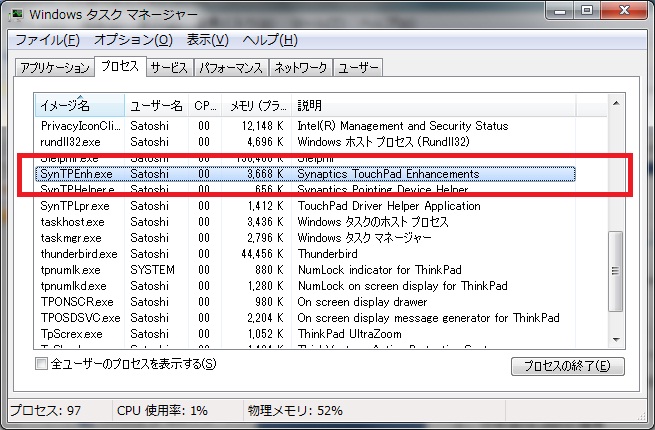Click Synaptics TouchPad Enhancements description
Viewport: 655px width, 430px height.
point(388,174)
